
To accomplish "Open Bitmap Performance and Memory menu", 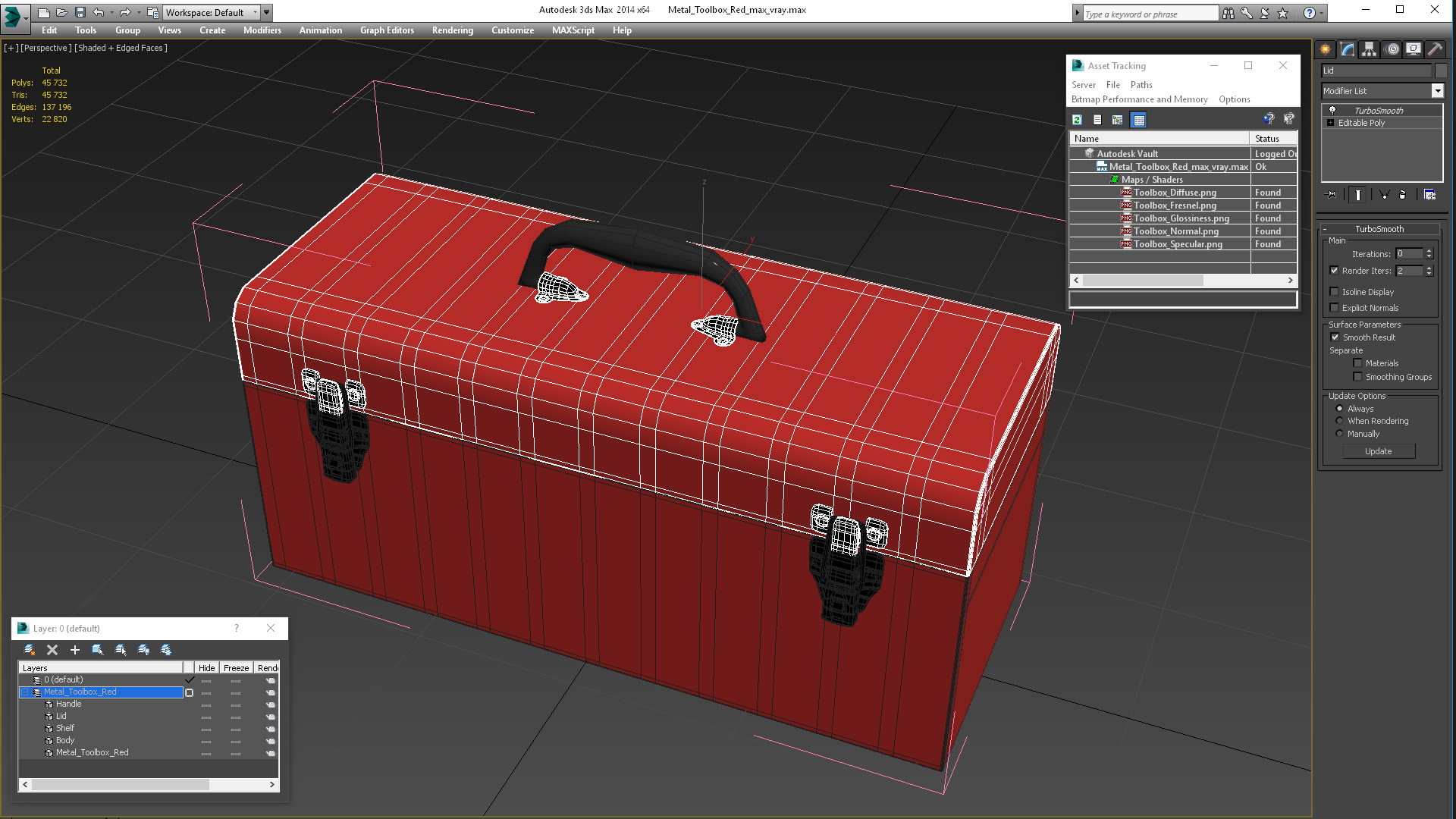I will click(x=1139, y=99).
